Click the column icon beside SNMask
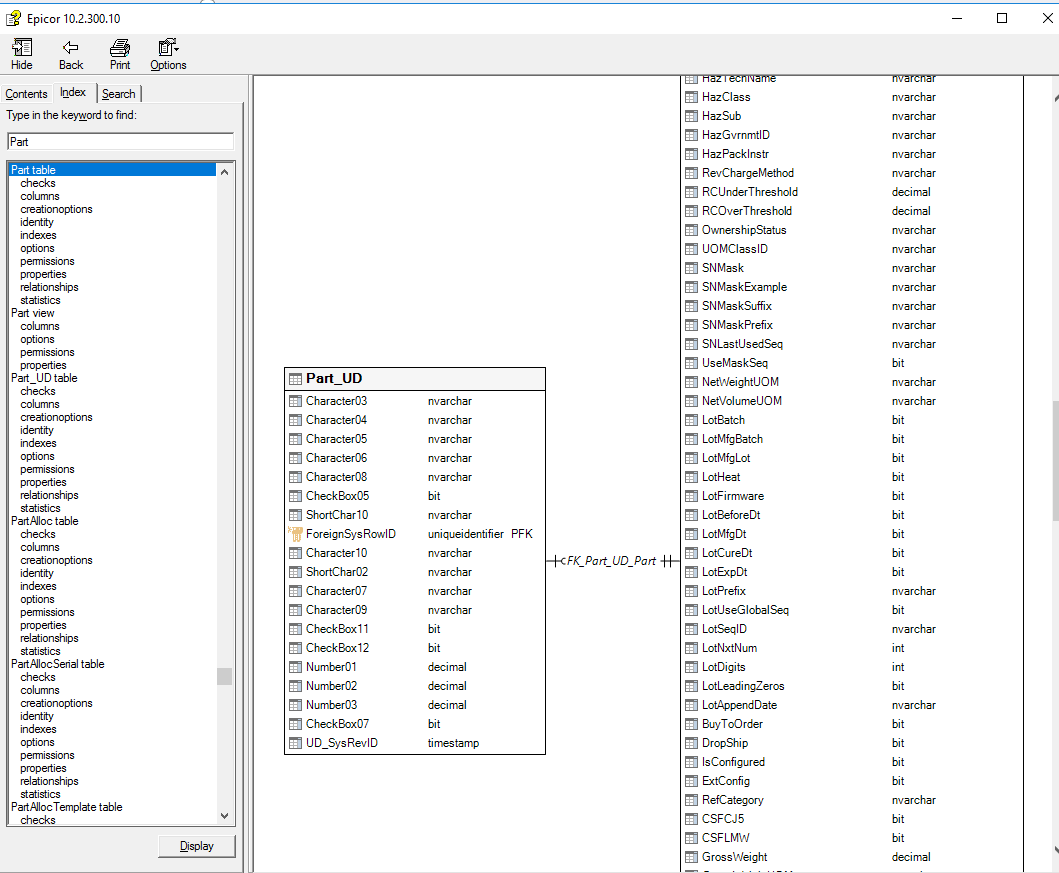 click(691, 268)
